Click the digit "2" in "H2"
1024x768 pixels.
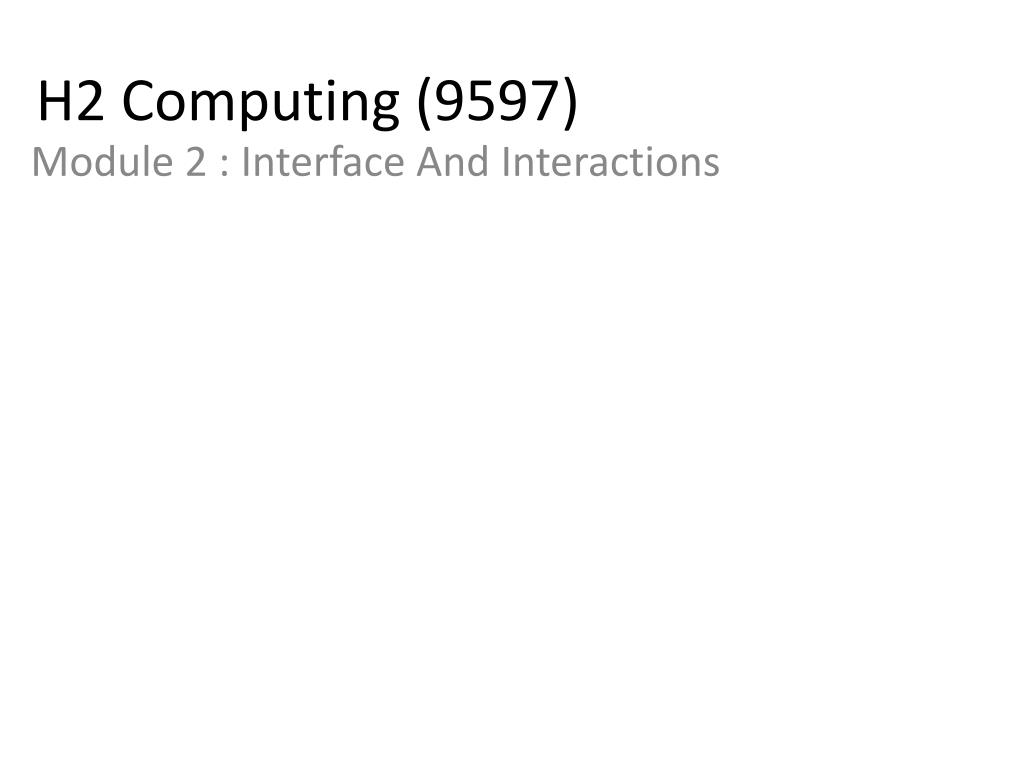point(91,101)
